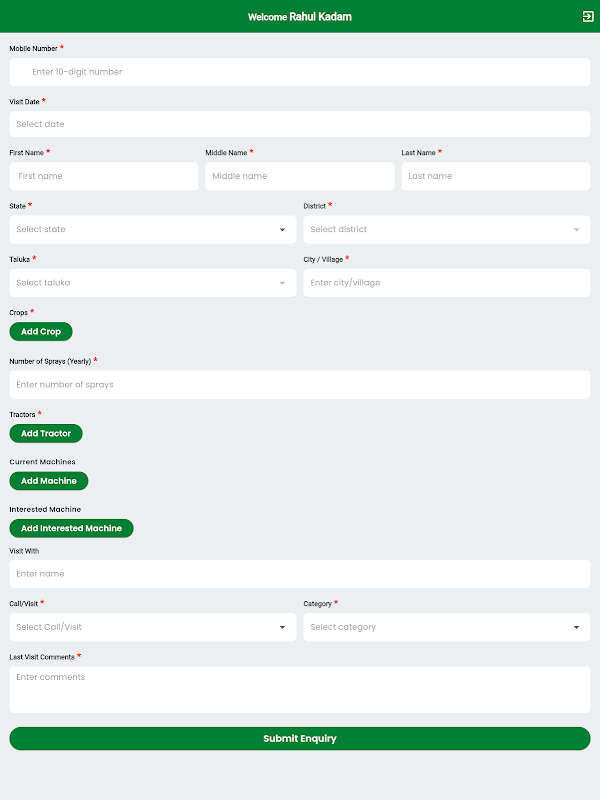Click the Number of Sprays field

point(300,385)
